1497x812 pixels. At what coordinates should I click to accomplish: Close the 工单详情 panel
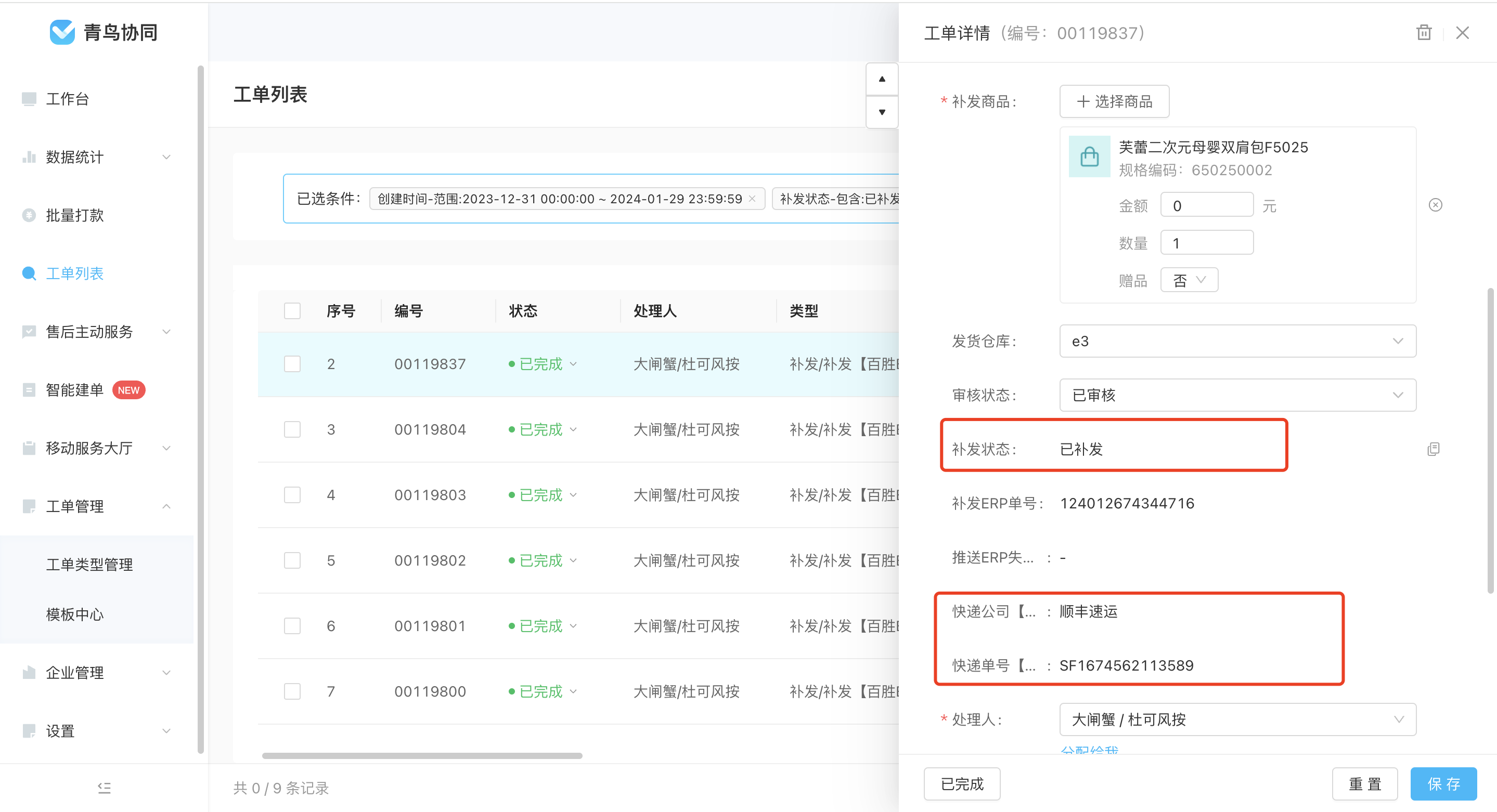(x=1462, y=33)
